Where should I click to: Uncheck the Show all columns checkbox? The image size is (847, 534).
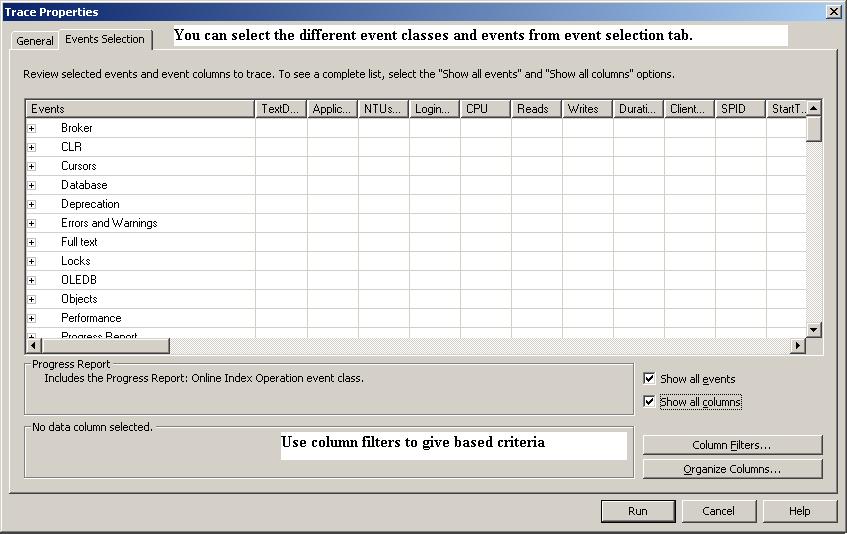point(650,402)
